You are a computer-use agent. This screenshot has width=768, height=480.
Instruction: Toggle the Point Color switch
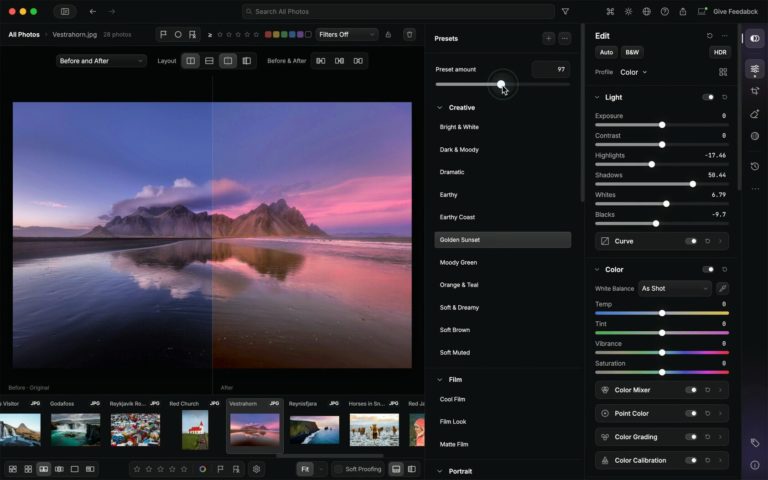point(691,413)
